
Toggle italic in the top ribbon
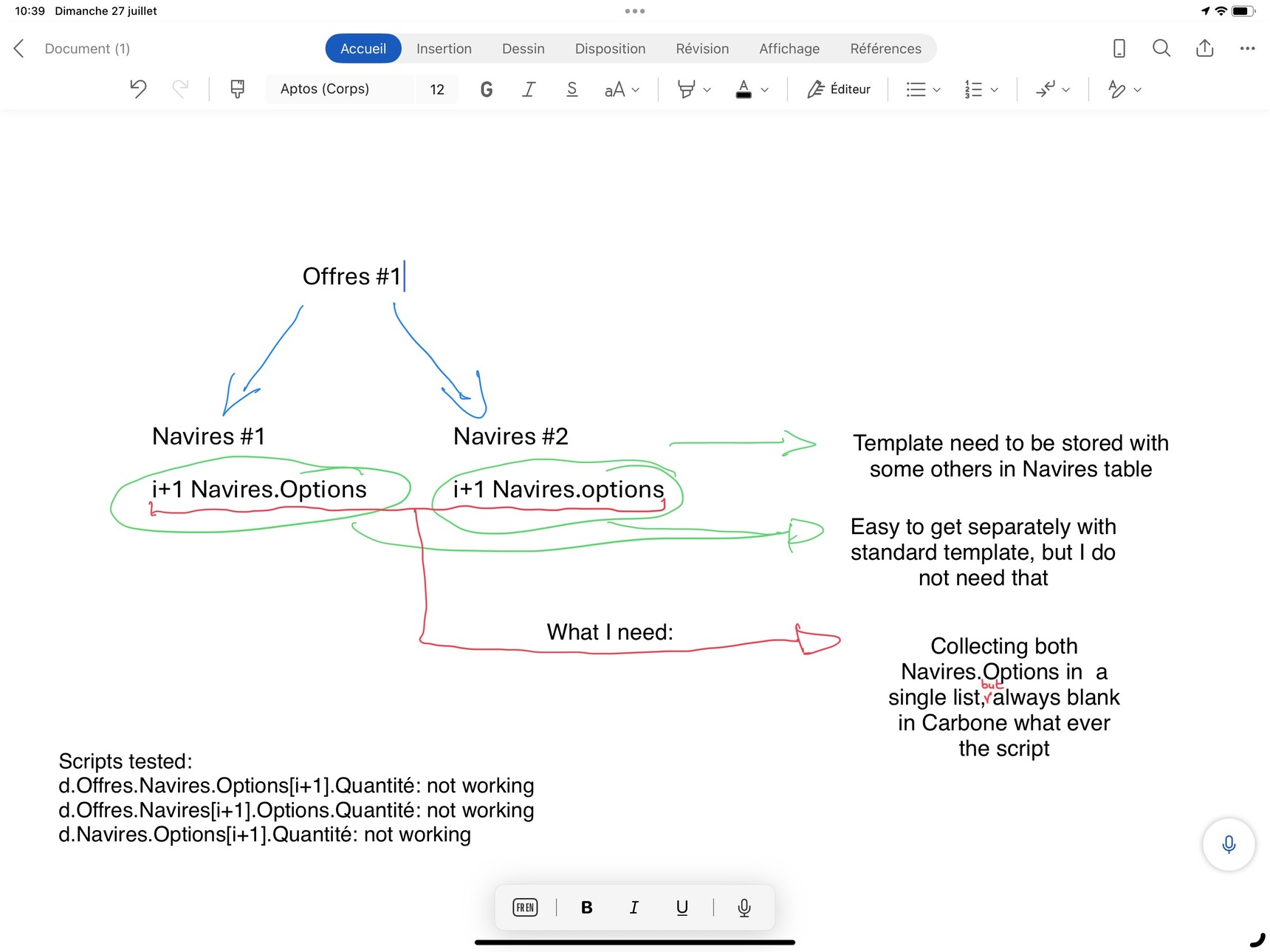pyautogui.click(x=529, y=89)
